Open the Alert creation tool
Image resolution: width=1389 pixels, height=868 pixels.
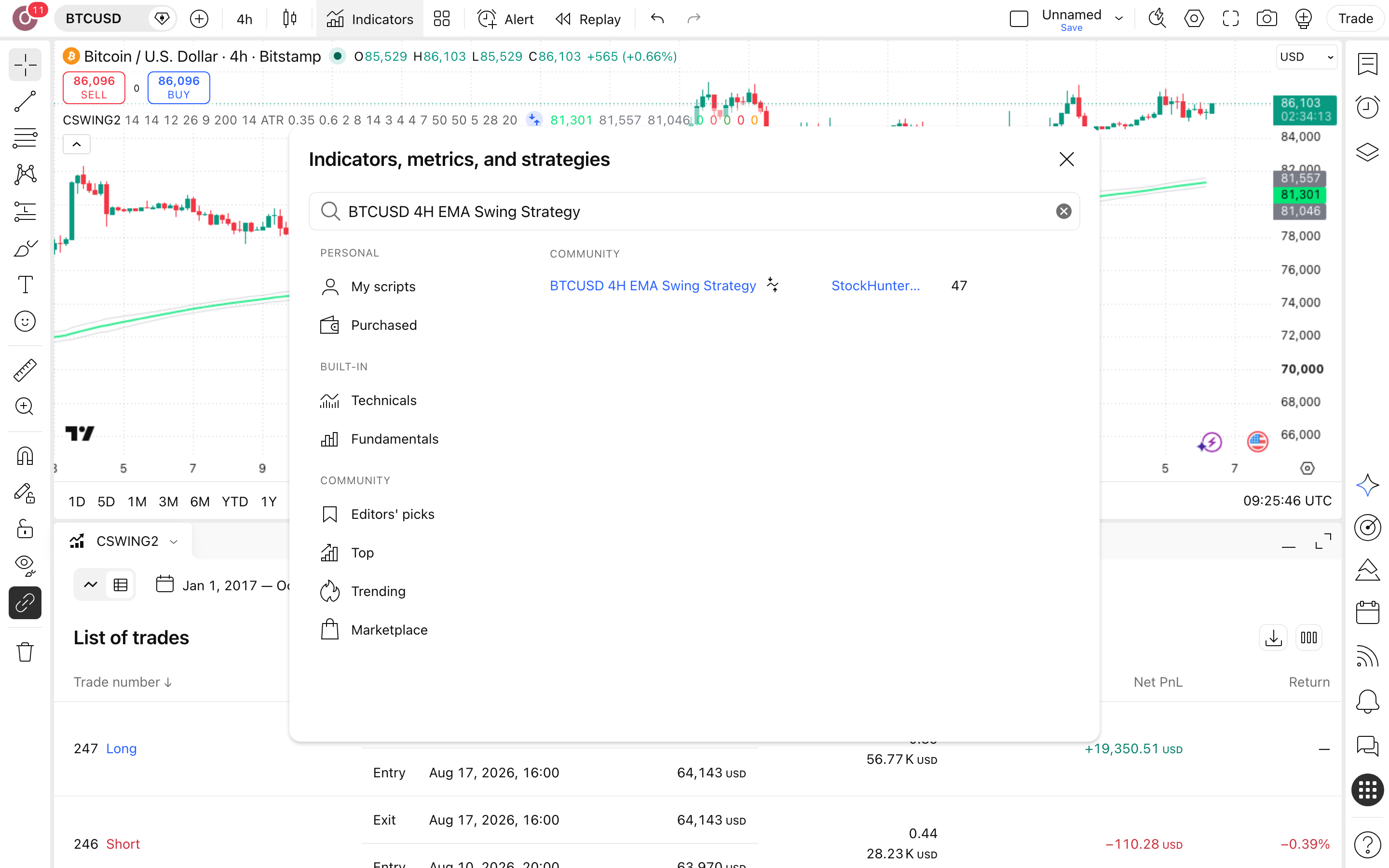pyautogui.click(x=505, y=19)
